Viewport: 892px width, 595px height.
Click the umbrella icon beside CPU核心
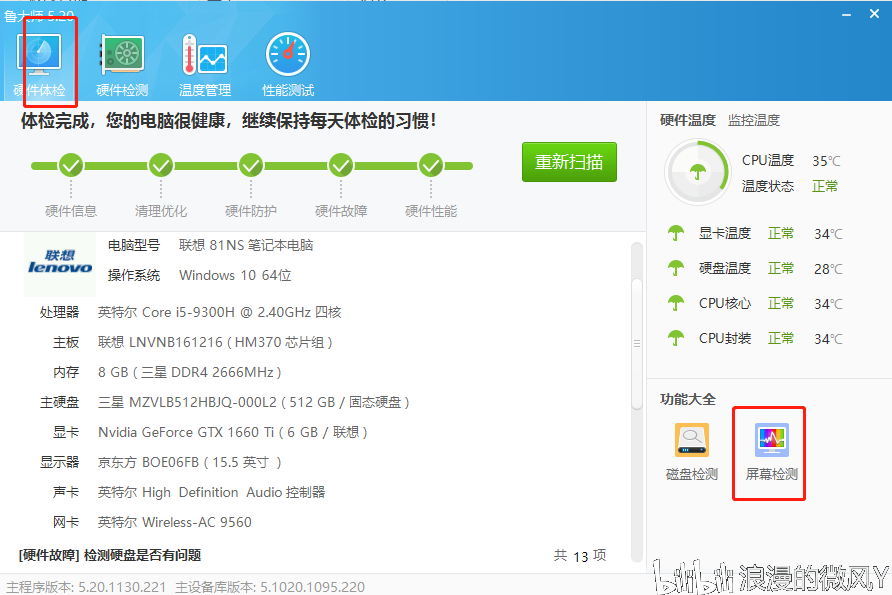(676, 303)
